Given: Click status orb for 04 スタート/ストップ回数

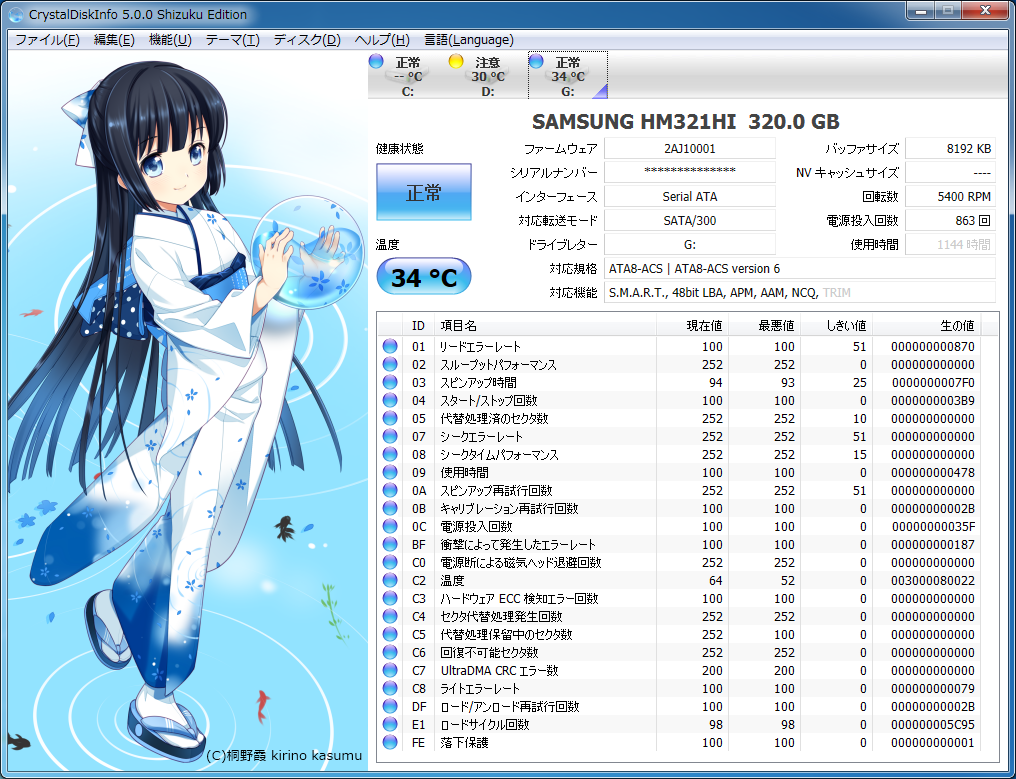Looking at the screenshot, I should tap(390, 401).
